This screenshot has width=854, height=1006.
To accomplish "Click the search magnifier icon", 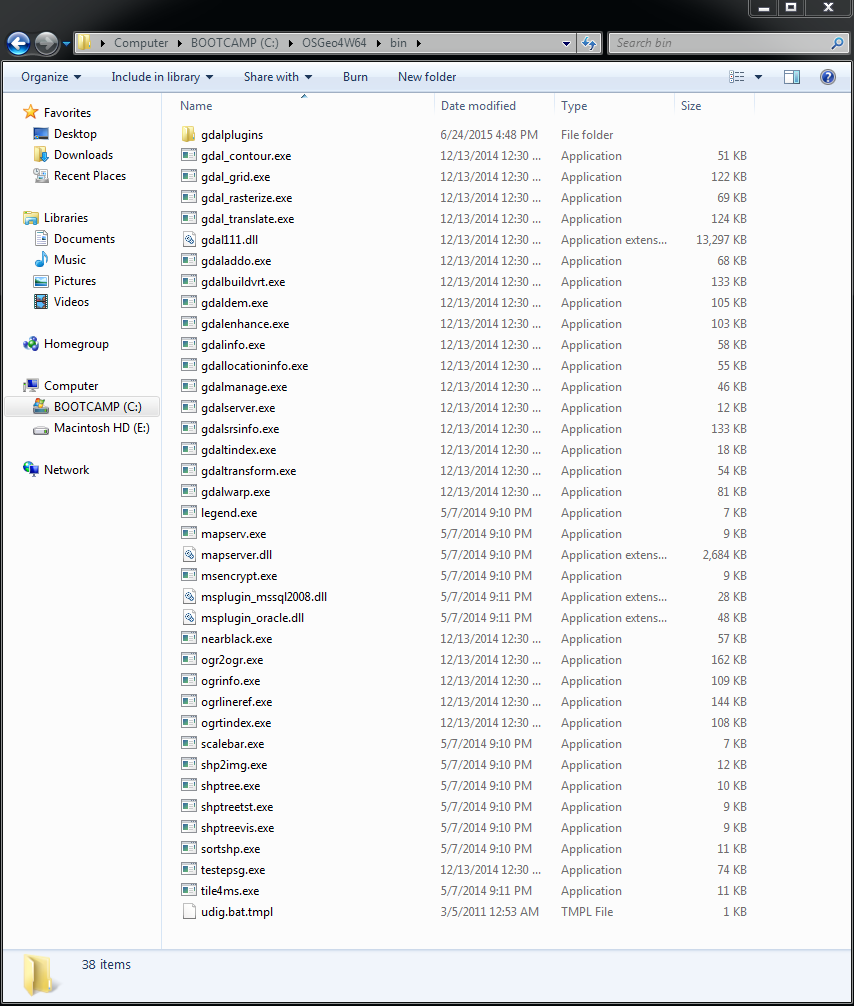I will (837, 43).
